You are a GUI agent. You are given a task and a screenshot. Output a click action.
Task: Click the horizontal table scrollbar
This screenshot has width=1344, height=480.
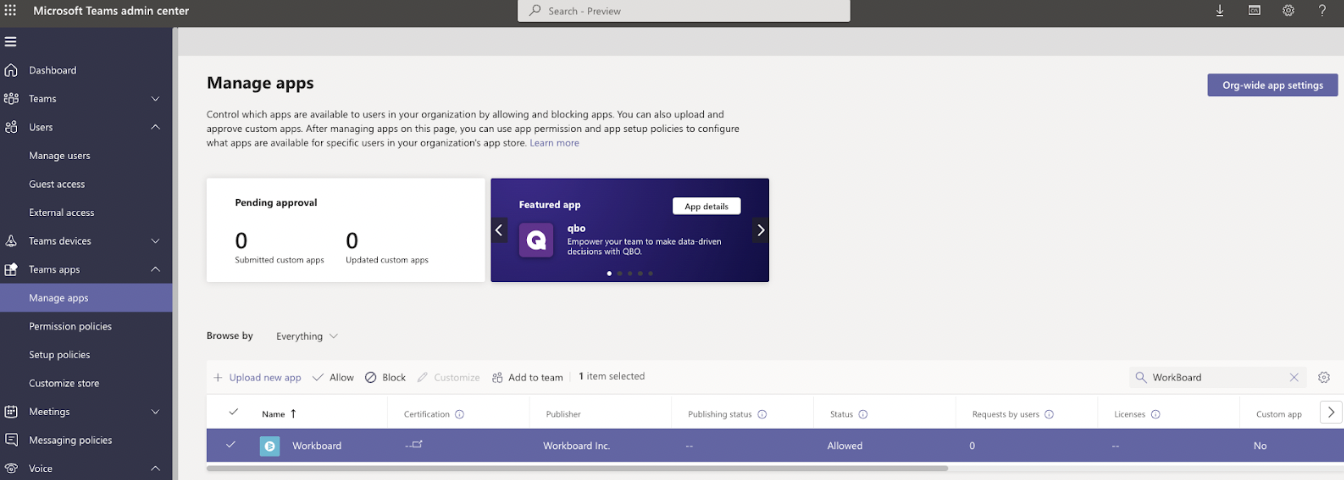(577, 468)
